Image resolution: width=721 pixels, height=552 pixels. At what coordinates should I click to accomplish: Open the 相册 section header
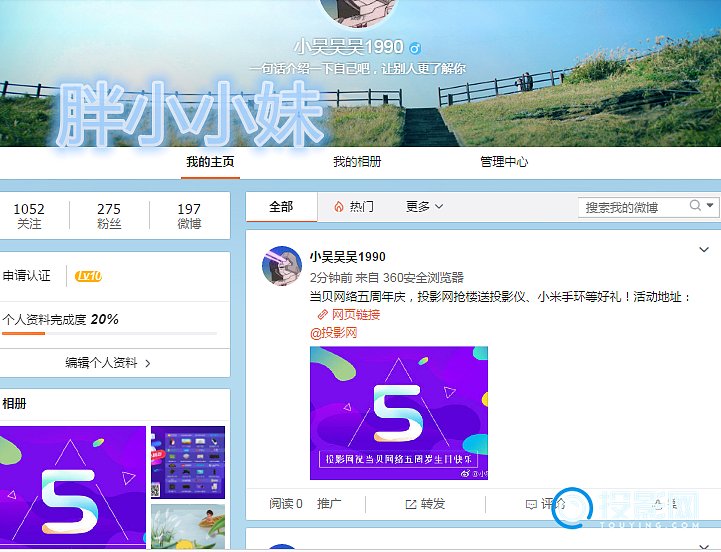pyautogui.click(x=14, y=403)
